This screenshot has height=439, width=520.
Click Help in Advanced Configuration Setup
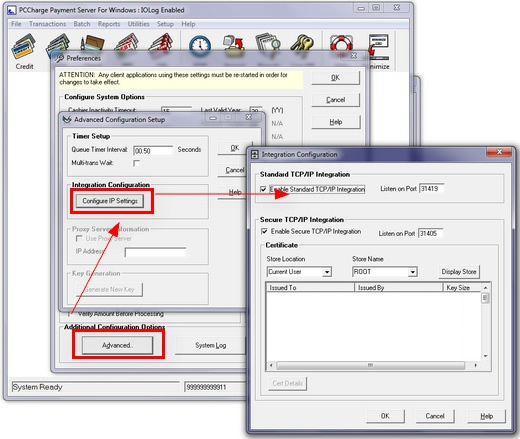tap(234, 192)
